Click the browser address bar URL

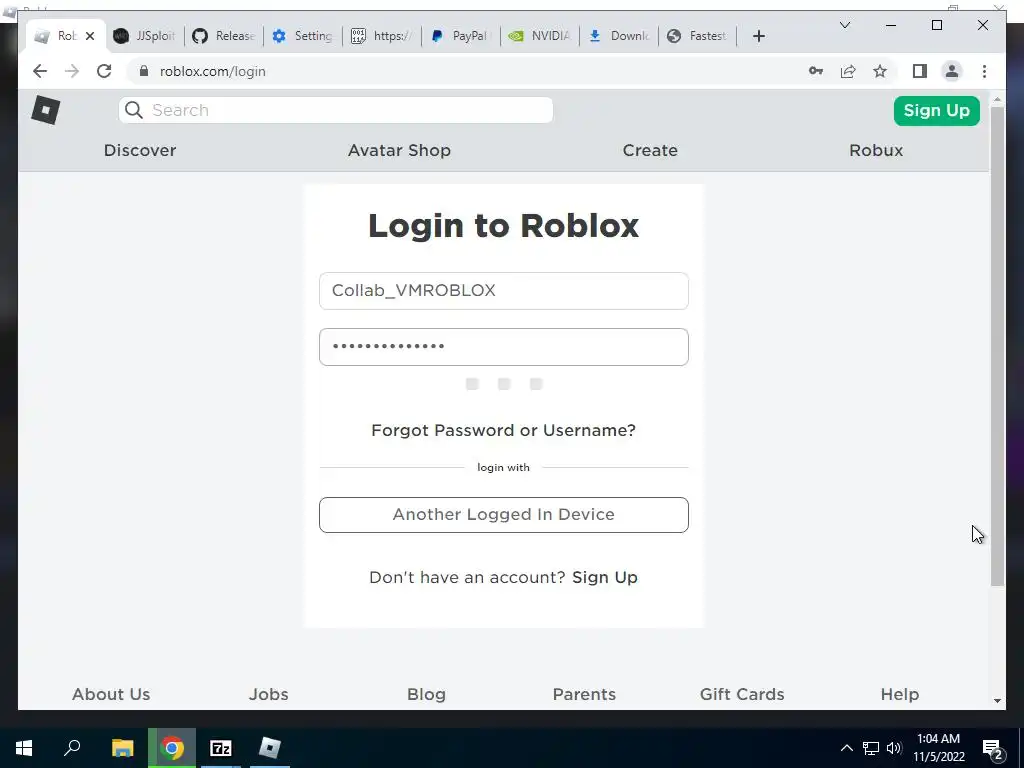click(213, 71)
